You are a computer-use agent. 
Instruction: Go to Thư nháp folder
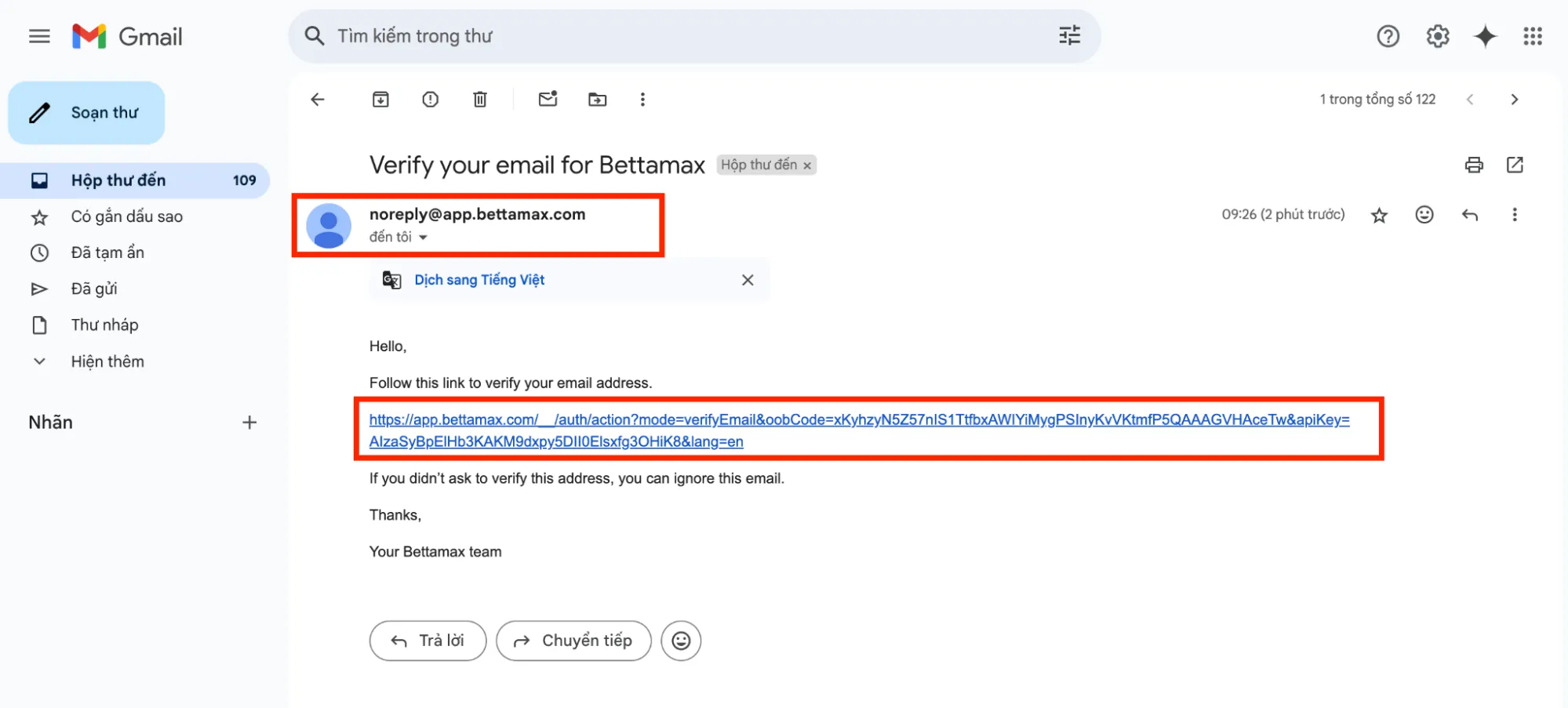(104, 325)
